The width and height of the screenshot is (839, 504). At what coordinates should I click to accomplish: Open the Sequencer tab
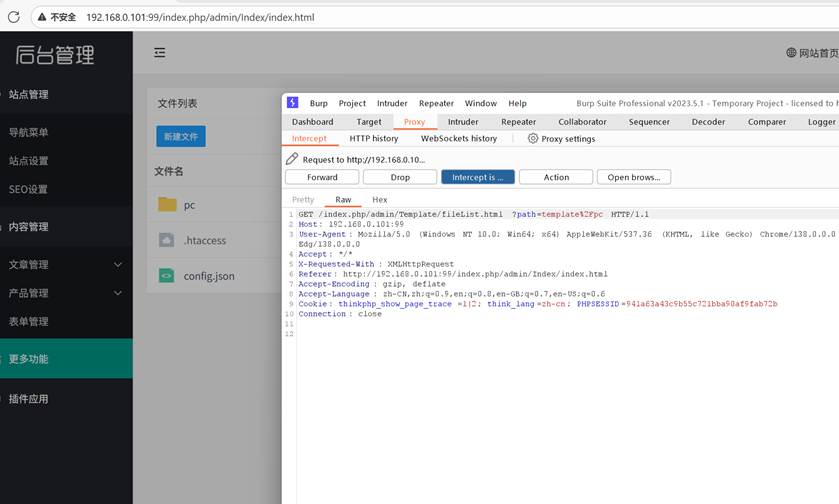649,122
